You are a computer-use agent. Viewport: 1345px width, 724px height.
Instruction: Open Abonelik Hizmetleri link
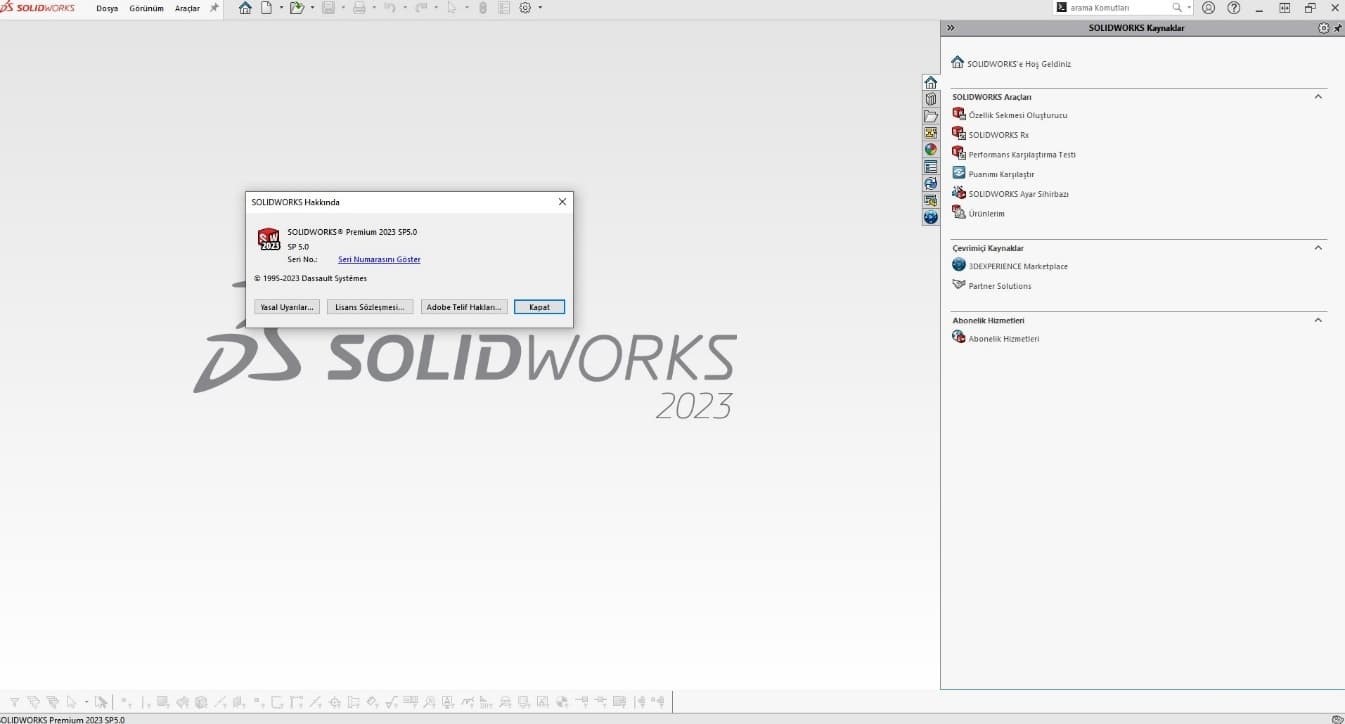(1004, 339)
